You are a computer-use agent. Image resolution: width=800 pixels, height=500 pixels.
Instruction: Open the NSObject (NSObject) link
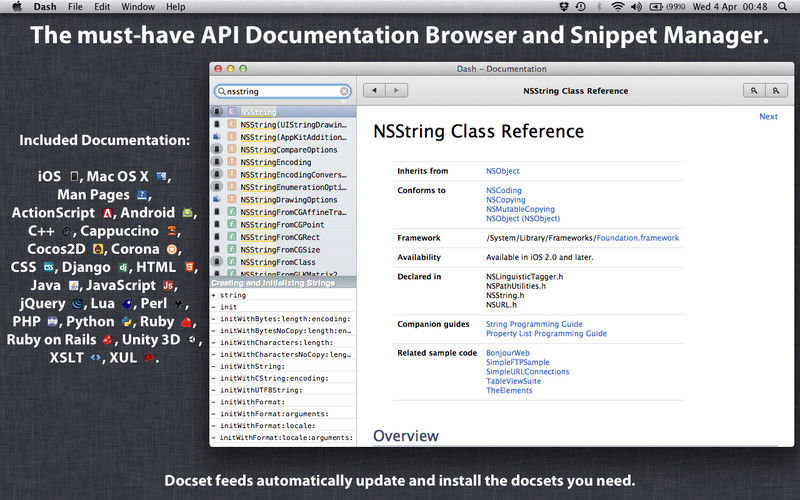tap(523, 218)
